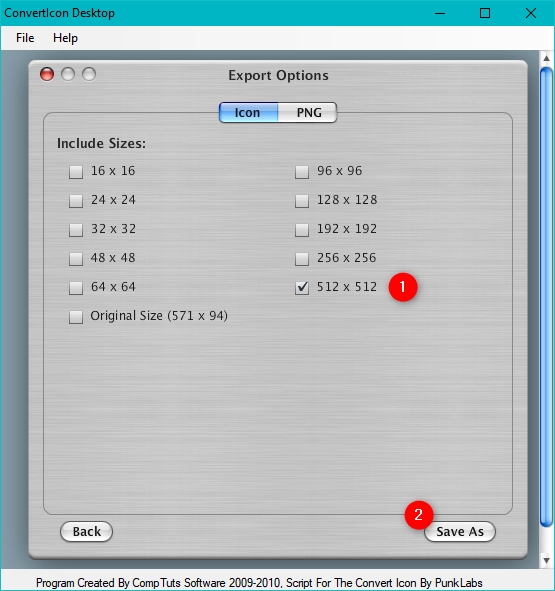Check the 256 x 256 size option
The width and height of the screenshot is (555, 591).
(x=302, y=259)
